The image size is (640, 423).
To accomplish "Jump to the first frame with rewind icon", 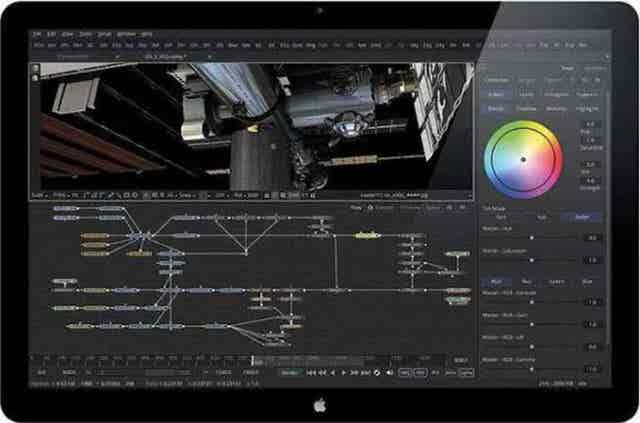I will (310, 372).
